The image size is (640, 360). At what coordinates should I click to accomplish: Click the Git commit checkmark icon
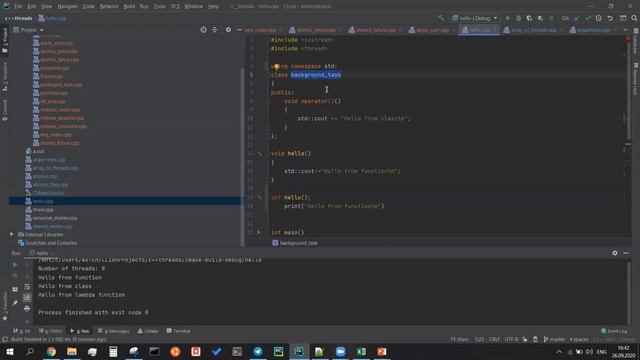tap(588, 18)
